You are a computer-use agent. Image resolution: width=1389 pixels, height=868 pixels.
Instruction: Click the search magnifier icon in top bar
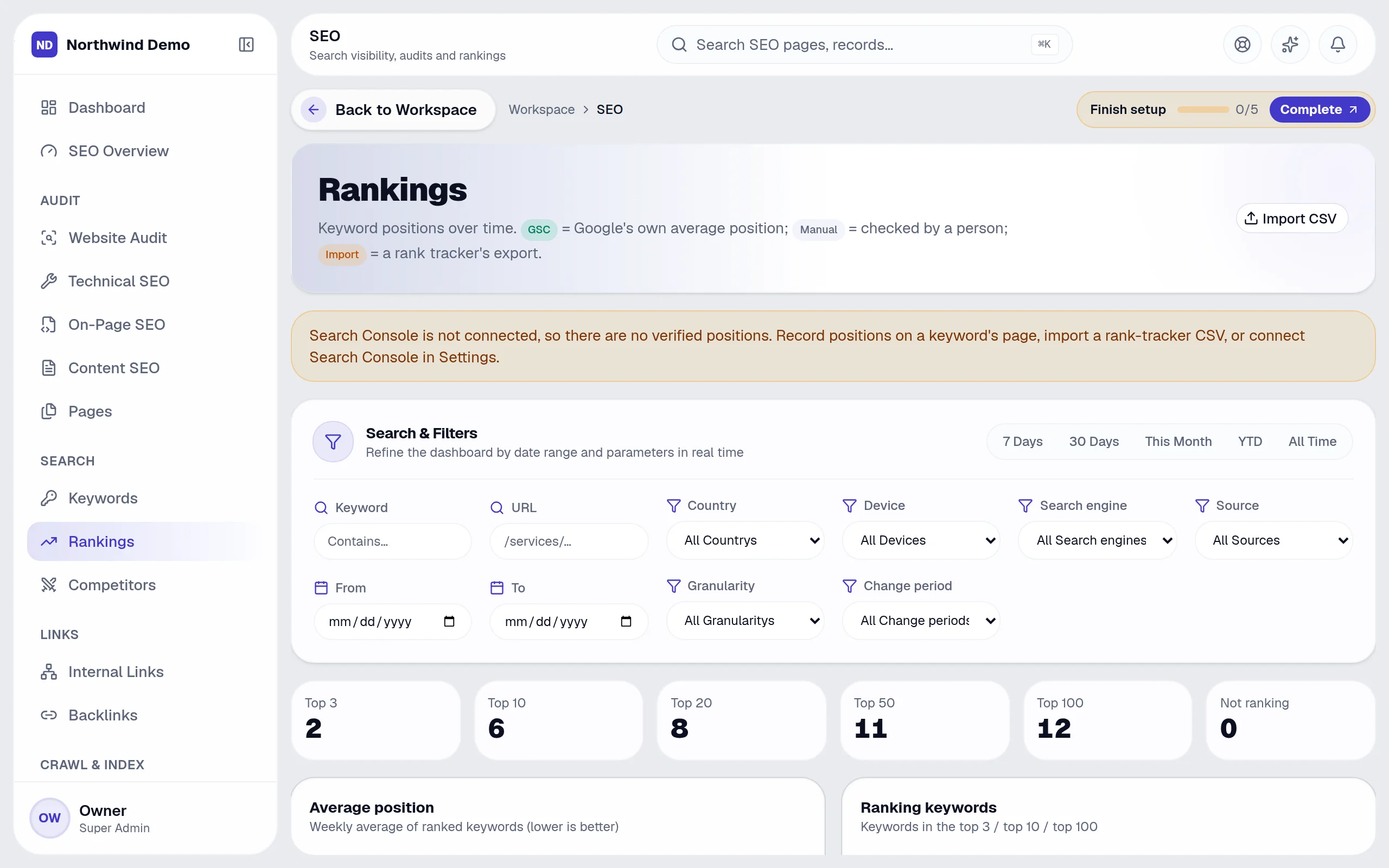(679, 44)
